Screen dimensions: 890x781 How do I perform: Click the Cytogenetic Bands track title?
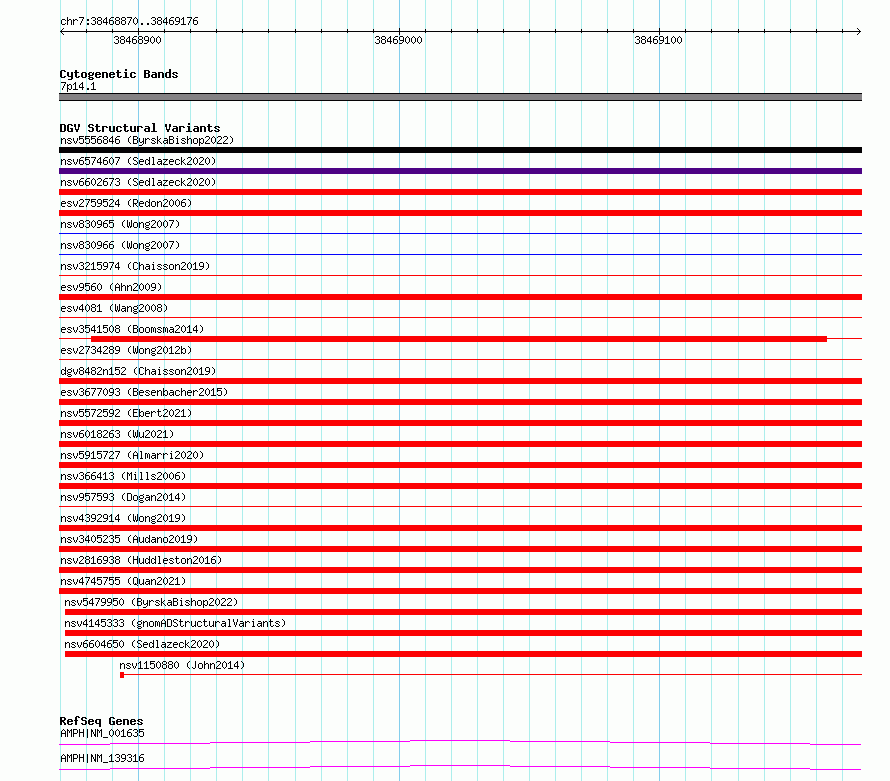119,74
